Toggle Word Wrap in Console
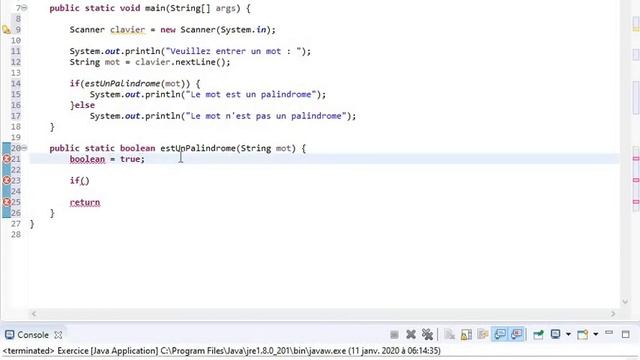The height and width of the screenshot is (360, 640). (482, 335)
